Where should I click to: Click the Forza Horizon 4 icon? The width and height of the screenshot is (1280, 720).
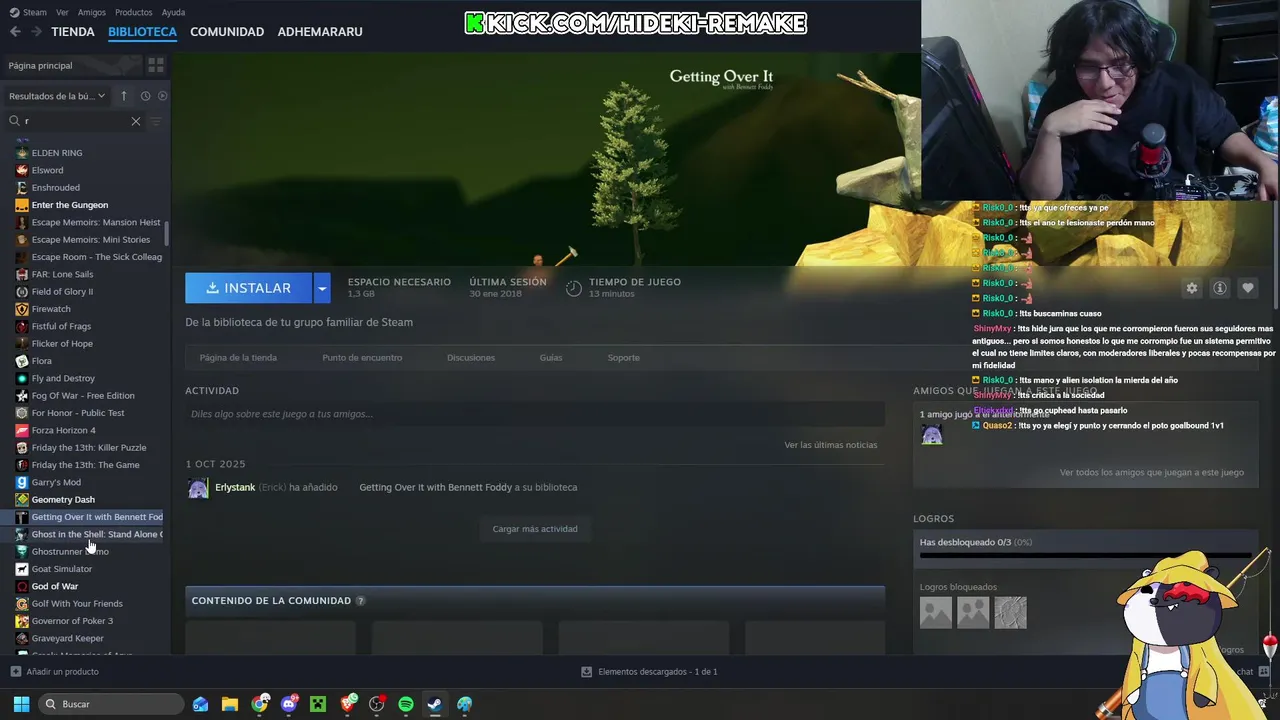coord(22,430)
